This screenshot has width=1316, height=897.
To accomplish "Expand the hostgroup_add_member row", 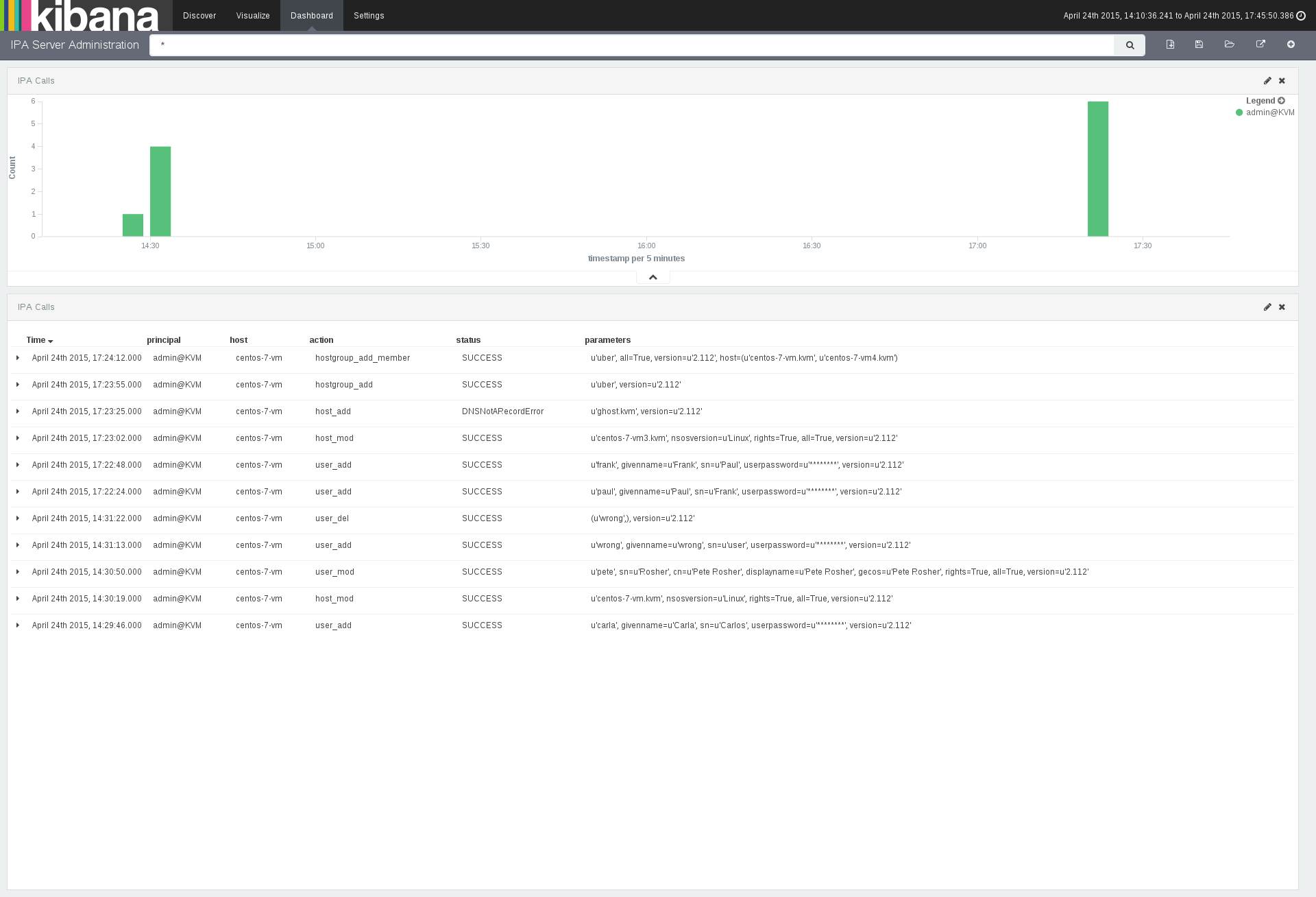I will [18, 358].
